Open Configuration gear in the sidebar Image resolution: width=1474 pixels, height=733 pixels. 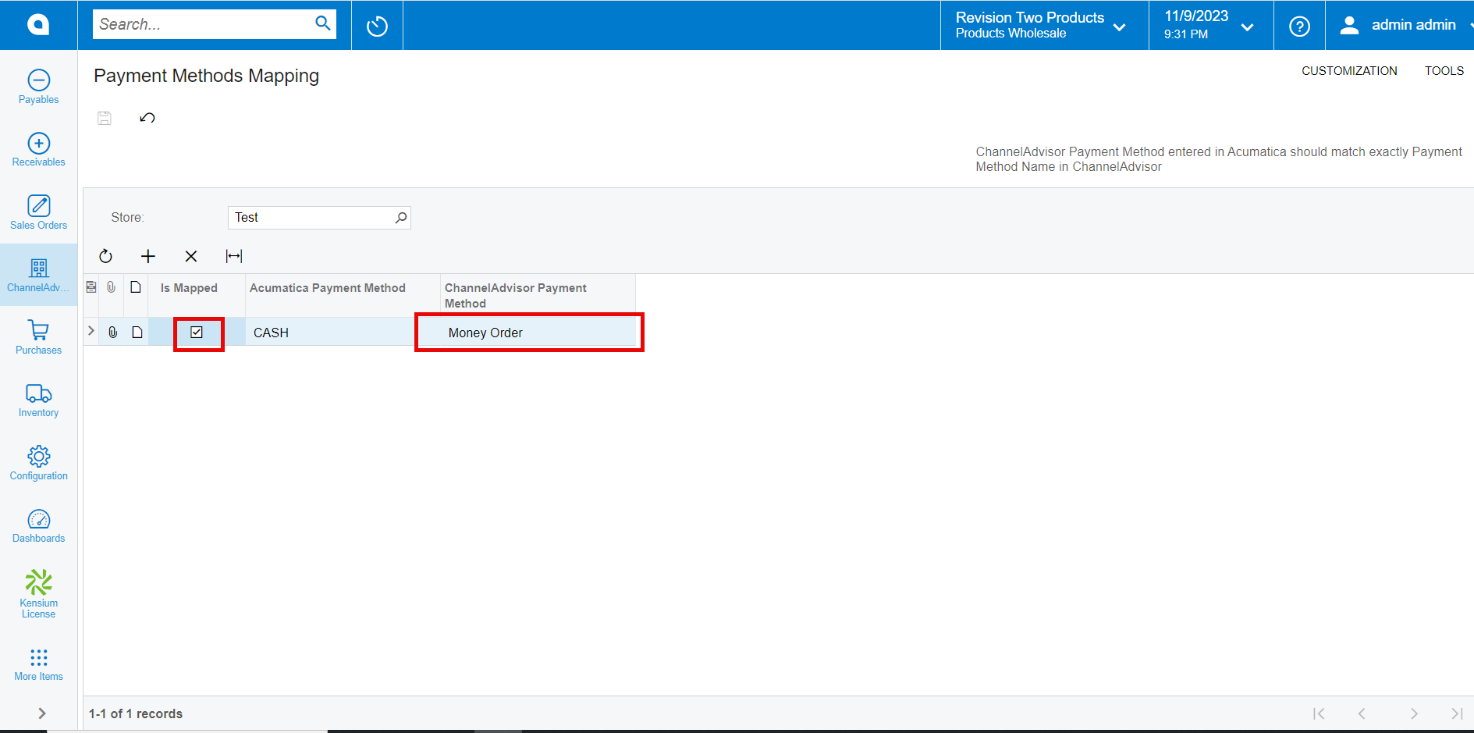tap(38, 463)
